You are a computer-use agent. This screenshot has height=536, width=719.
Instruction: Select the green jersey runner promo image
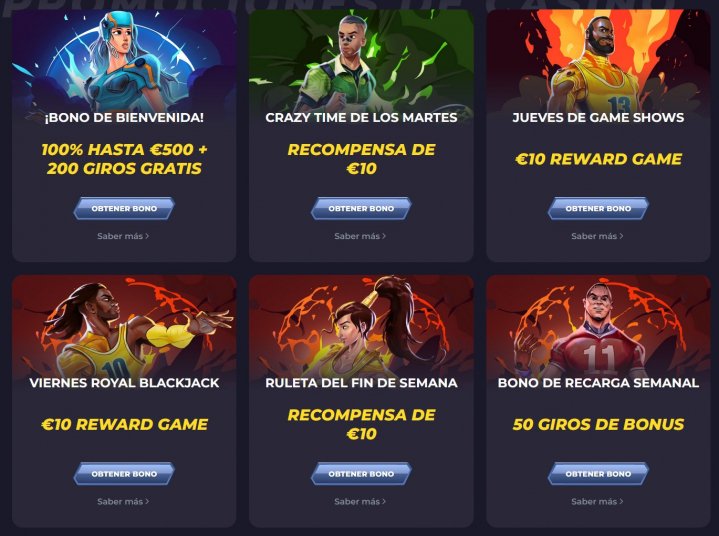(361, 60)
